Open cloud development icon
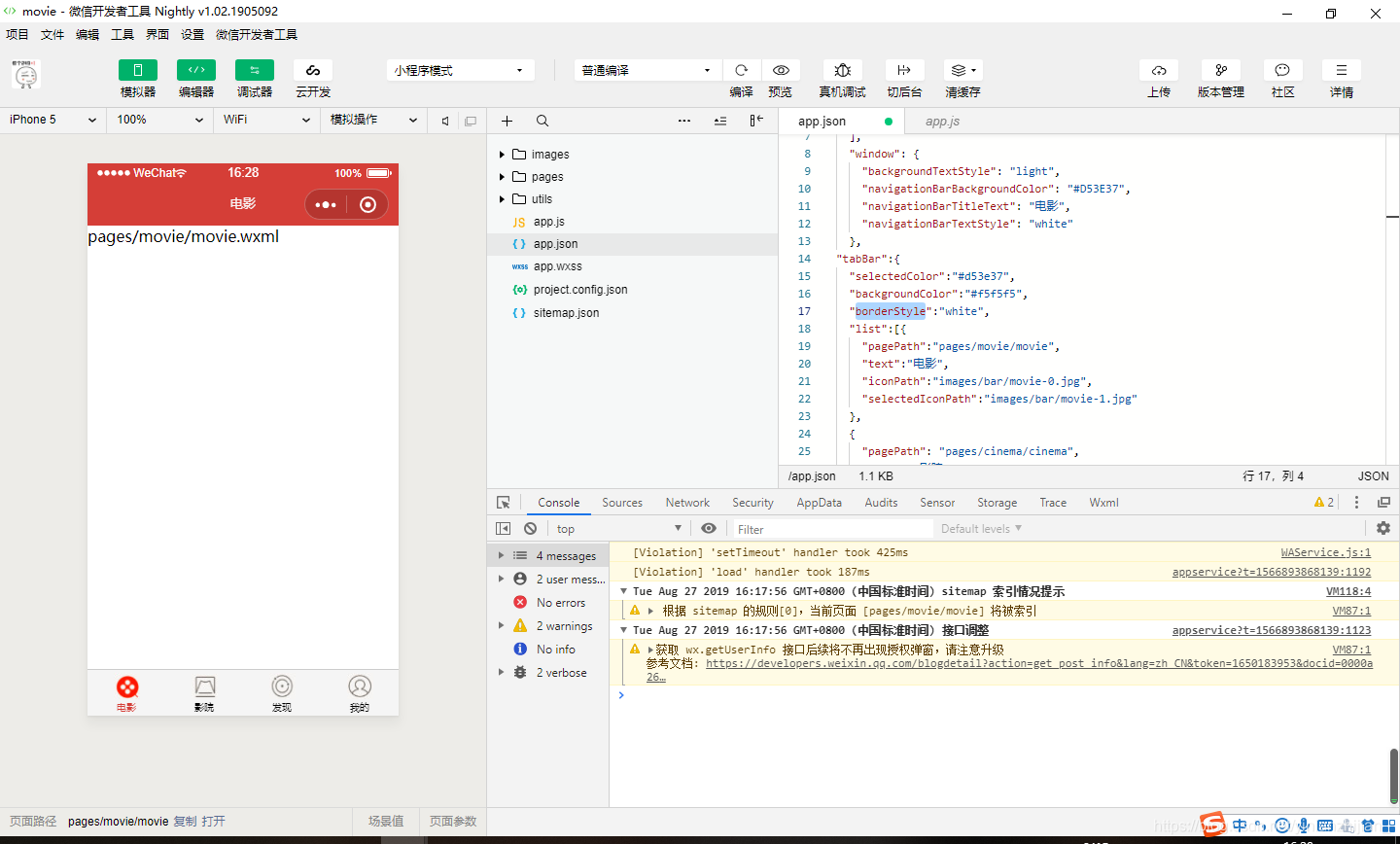 (313, 70)
